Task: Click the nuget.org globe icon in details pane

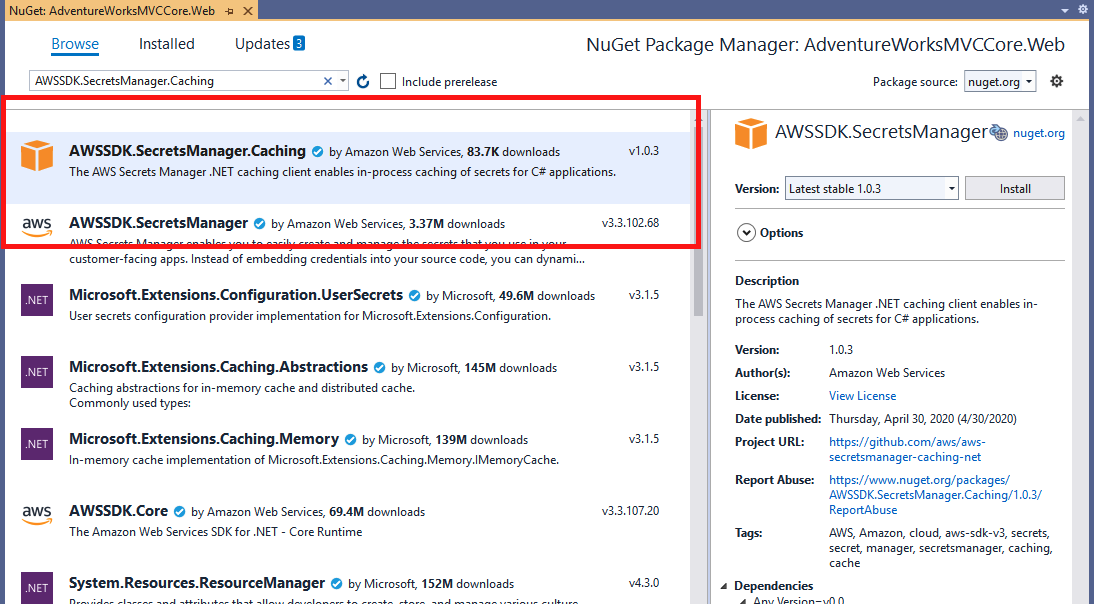Action: (999, 131)
